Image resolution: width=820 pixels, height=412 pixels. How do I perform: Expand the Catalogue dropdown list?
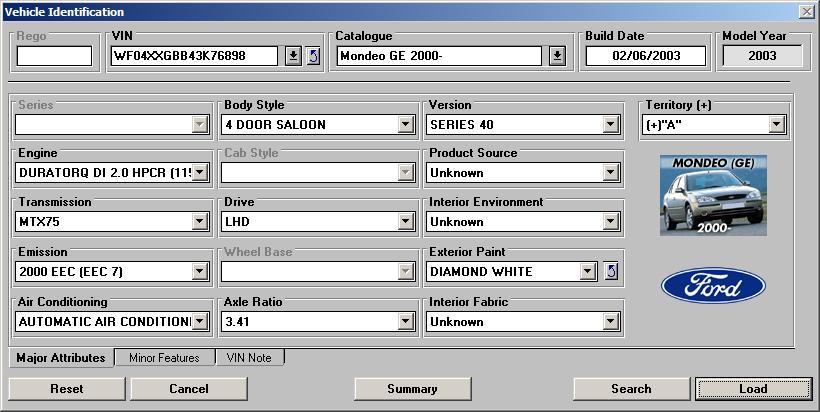pos(557,56)
